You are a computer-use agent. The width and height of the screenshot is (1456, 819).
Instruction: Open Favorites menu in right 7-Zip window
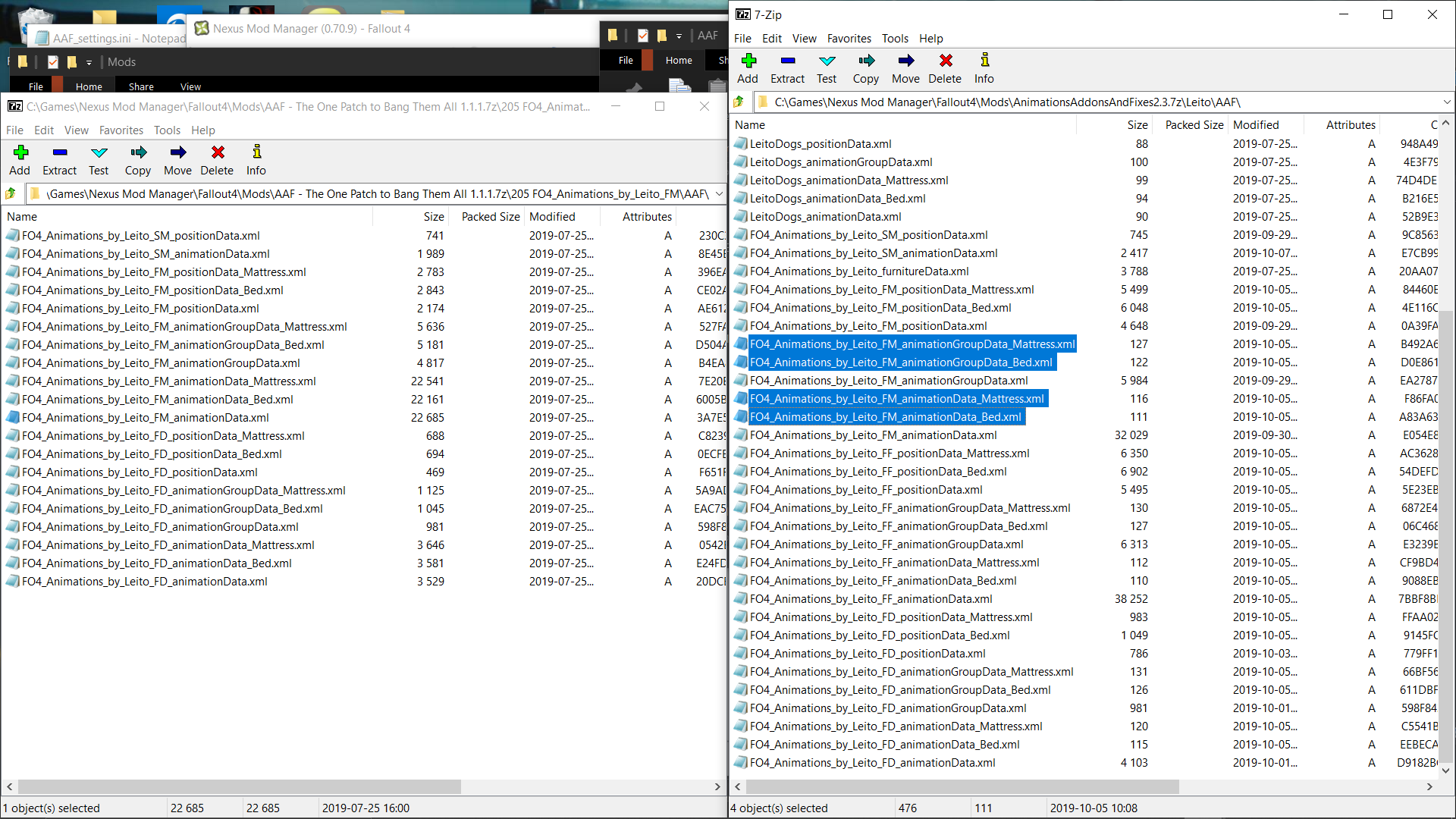(x=849, y=39)
